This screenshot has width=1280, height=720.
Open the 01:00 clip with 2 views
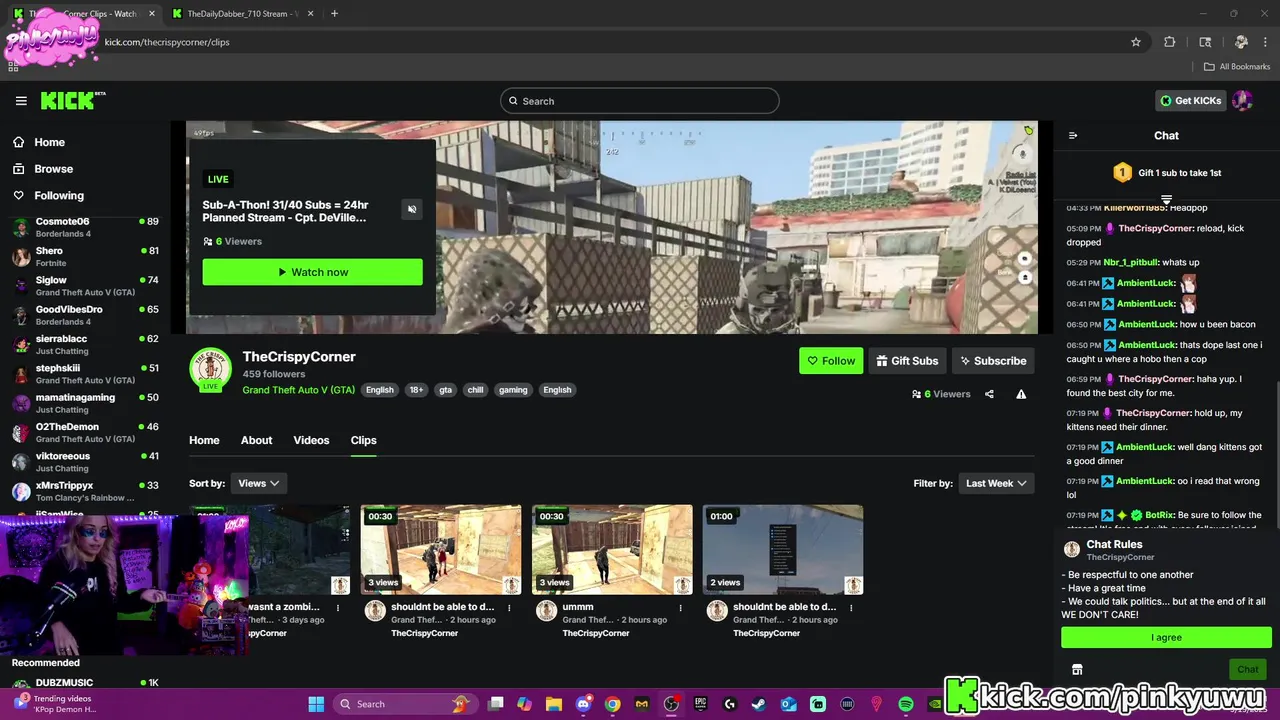point(783,550)
